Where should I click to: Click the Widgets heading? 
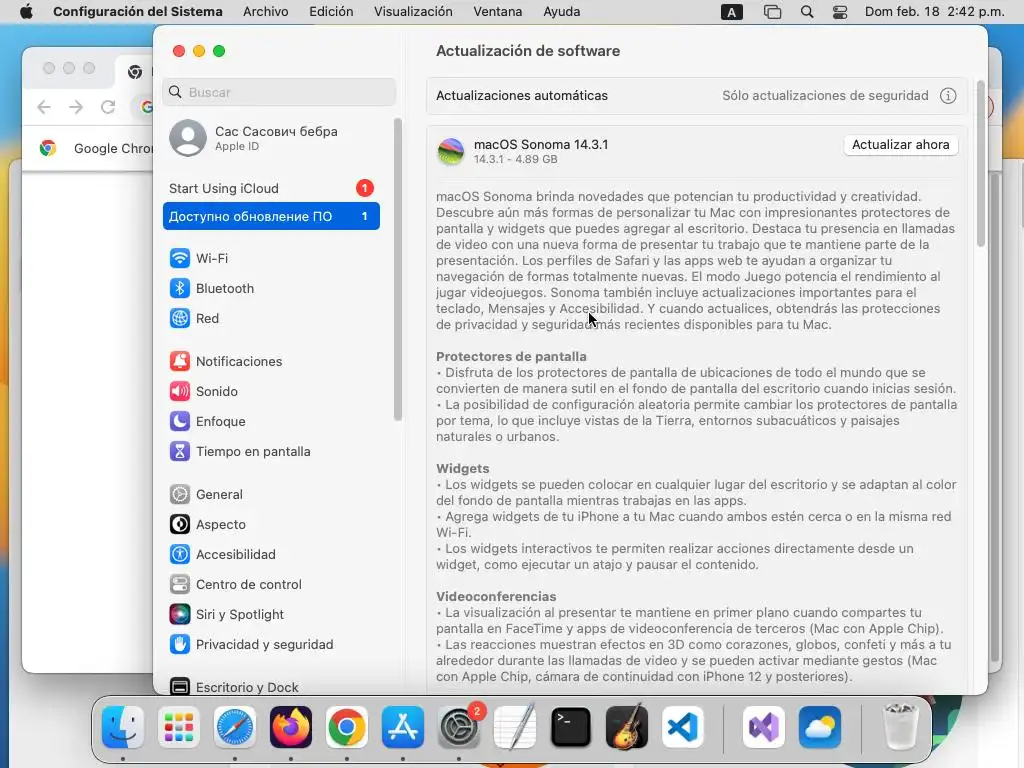coord(462,468)
